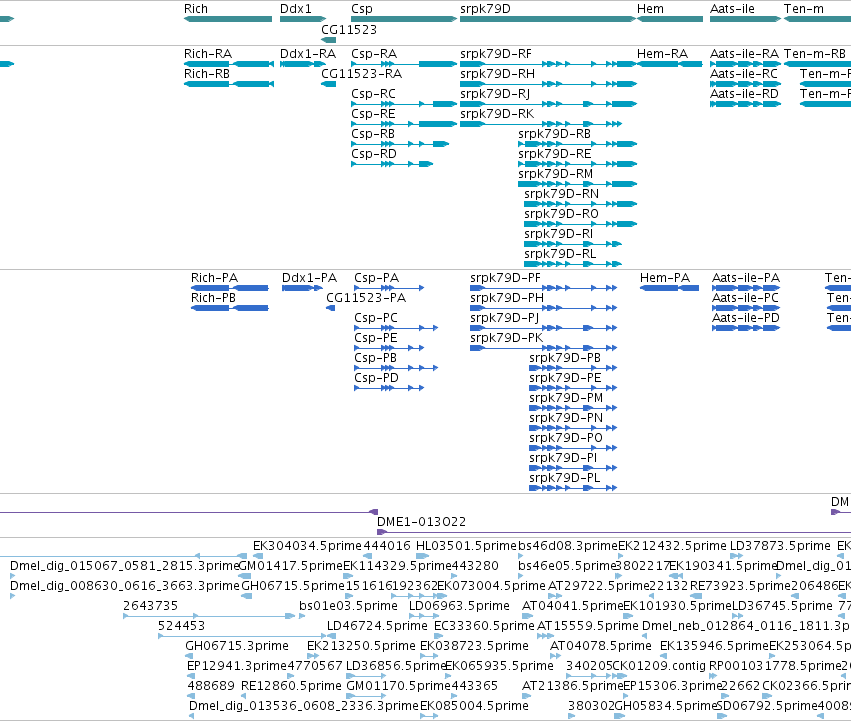Select protein srpk79D-PK

click(544, 348)
